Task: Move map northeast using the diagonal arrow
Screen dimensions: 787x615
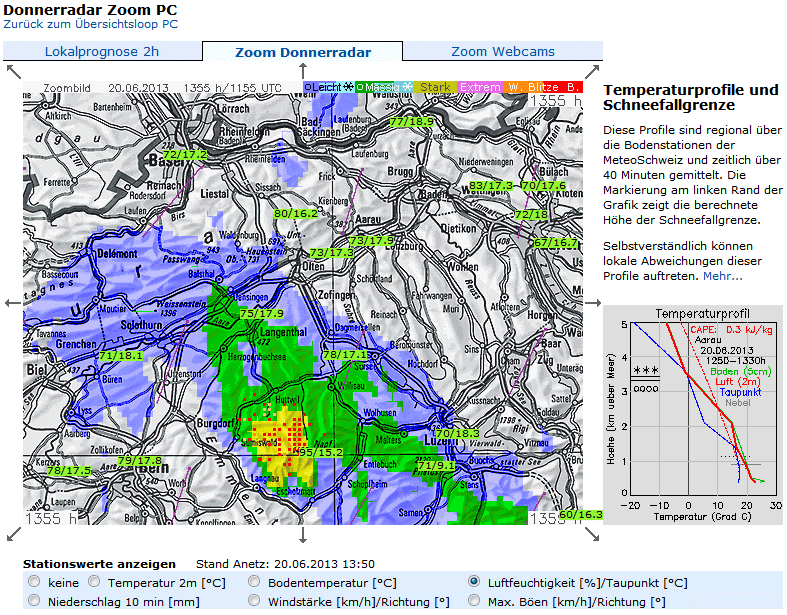Action: (592, 72)
